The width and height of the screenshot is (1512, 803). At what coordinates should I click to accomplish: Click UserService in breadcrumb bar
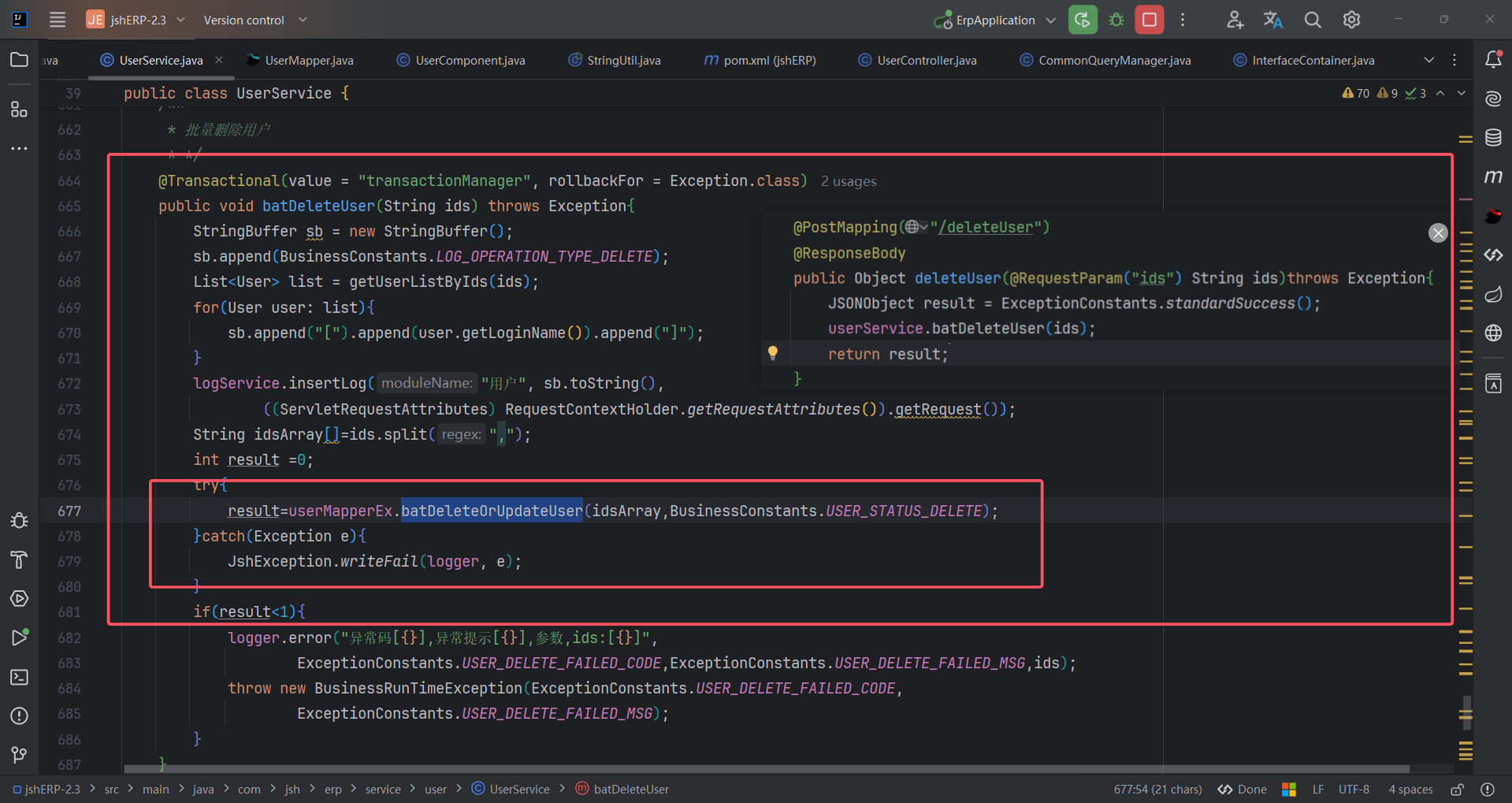pos(511,789)
